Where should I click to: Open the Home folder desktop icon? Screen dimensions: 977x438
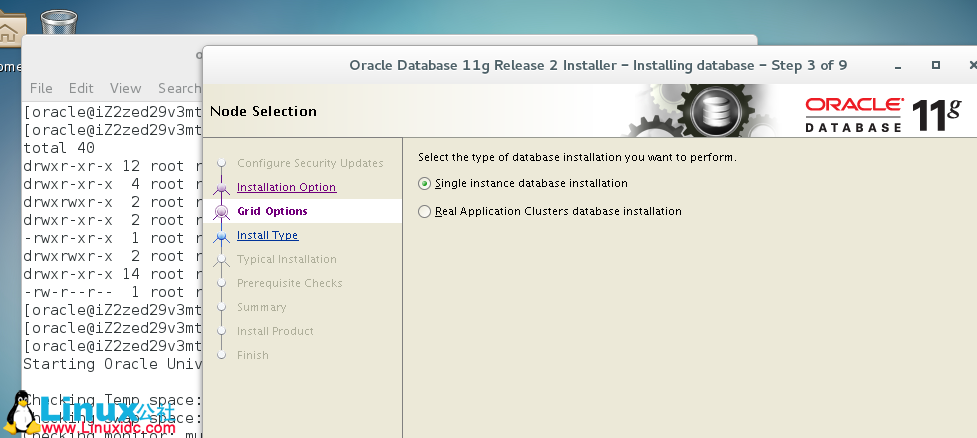pyautogui.click(x=11, y=31)
